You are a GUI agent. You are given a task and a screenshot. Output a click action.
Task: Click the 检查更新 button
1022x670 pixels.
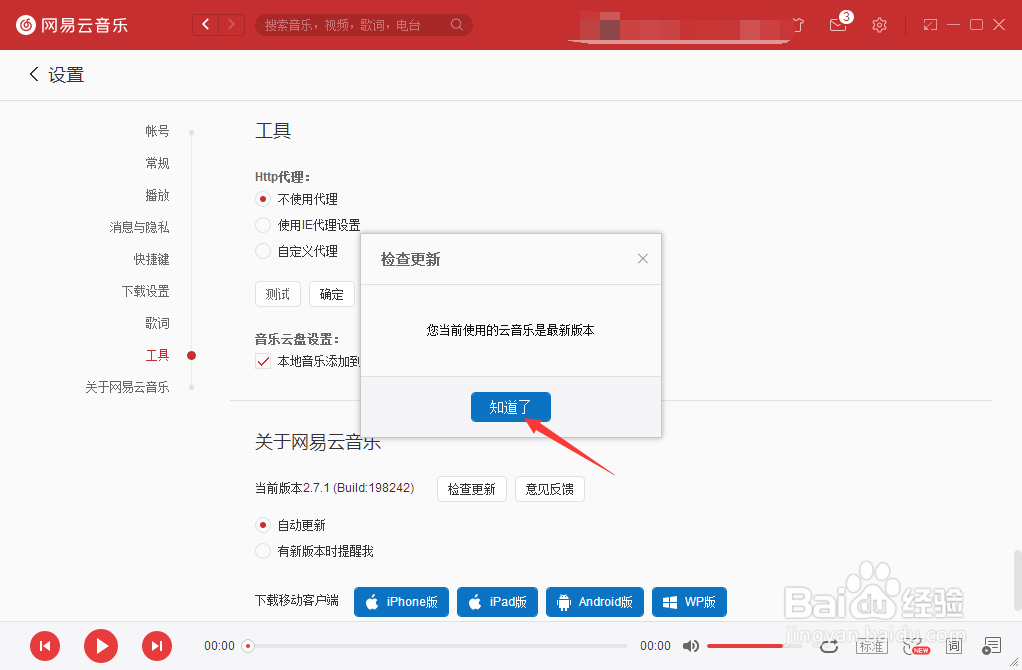pos(472,489)
